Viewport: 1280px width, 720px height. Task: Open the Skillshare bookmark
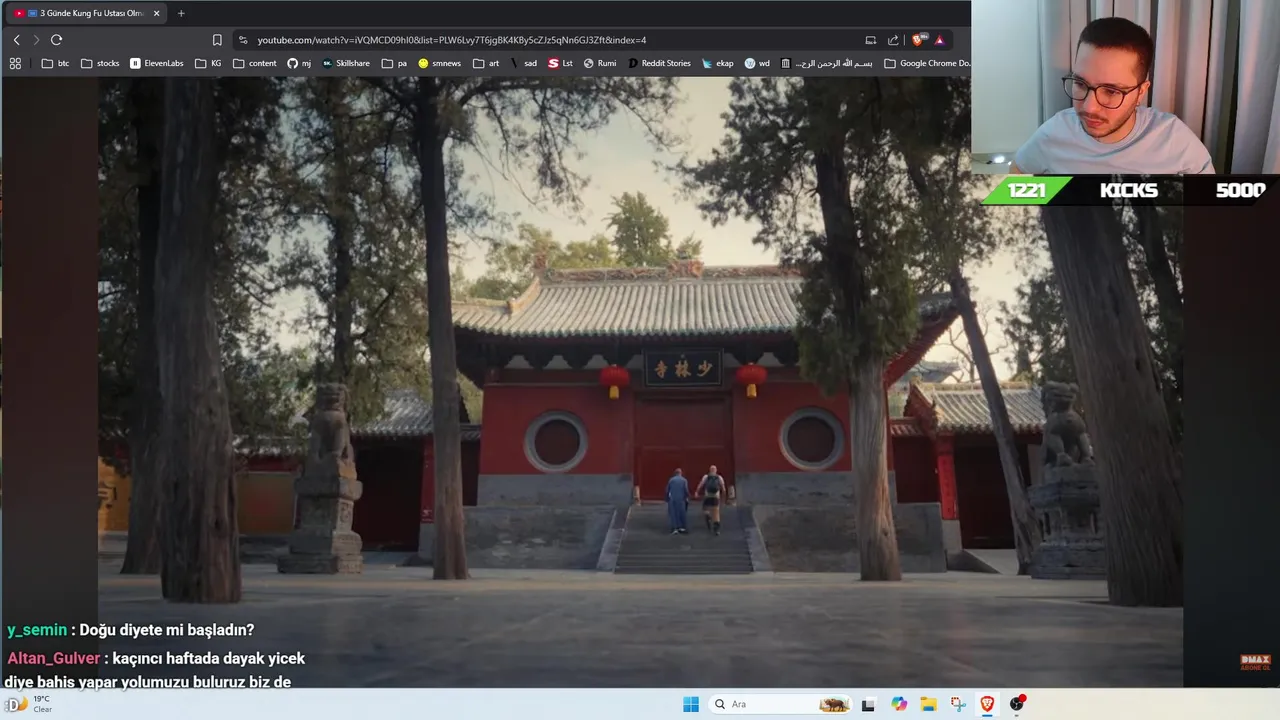[x=346, y=63]
